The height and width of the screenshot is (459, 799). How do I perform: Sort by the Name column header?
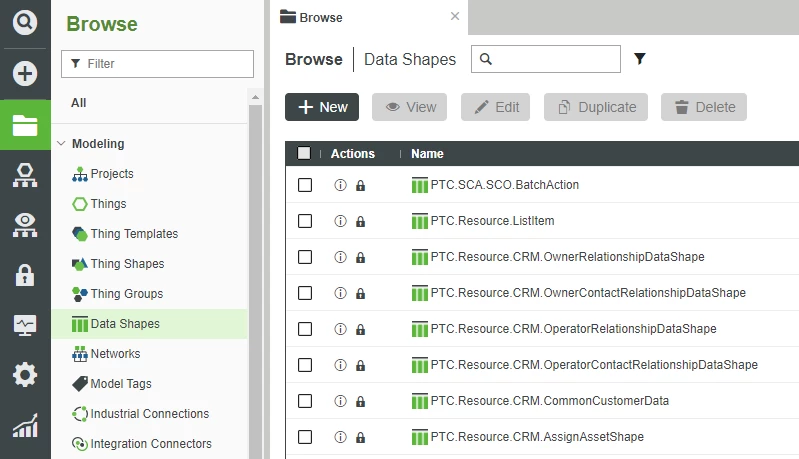427,154
